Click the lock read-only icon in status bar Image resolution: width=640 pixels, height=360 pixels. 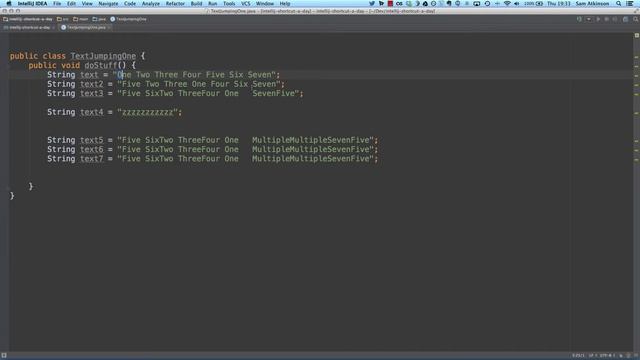[621, 356]
